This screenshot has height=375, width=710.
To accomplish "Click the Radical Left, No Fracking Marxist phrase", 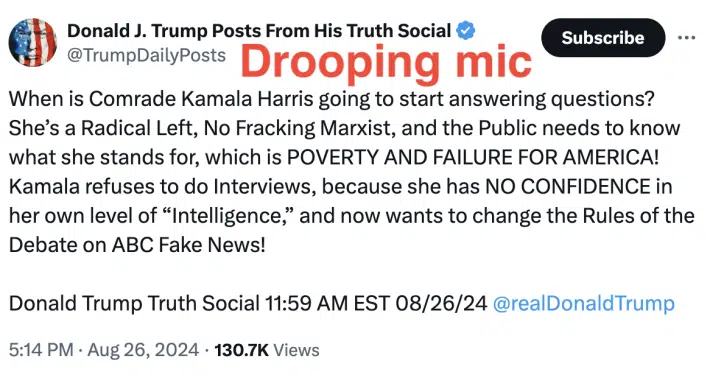I will pyautogui.click(x=235, y=128).
